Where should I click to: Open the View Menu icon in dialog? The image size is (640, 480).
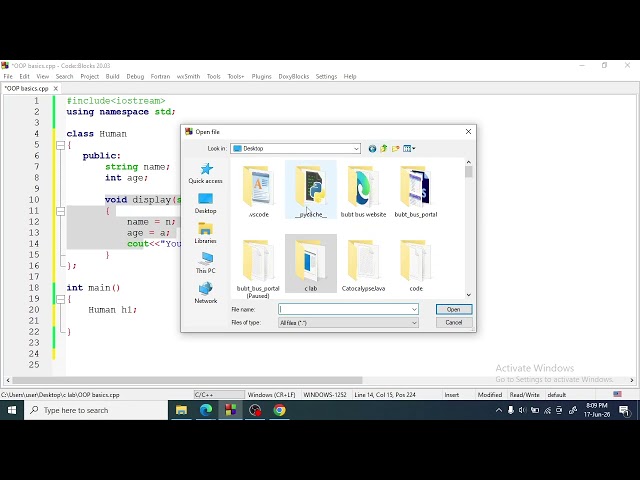pyautogui.click(x=409, y=149)
